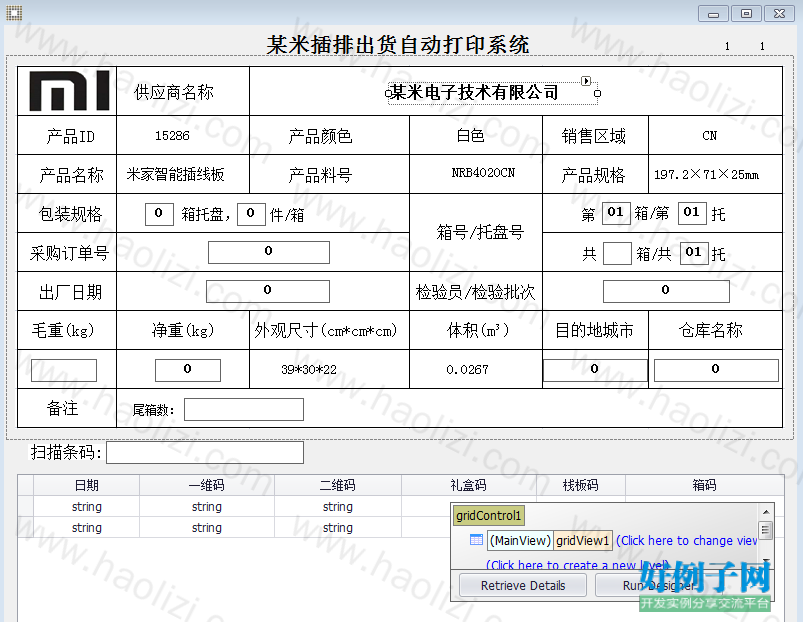Click the grid view table icon beside MainView
Screen dimensions: 803x622
(476, 540)
